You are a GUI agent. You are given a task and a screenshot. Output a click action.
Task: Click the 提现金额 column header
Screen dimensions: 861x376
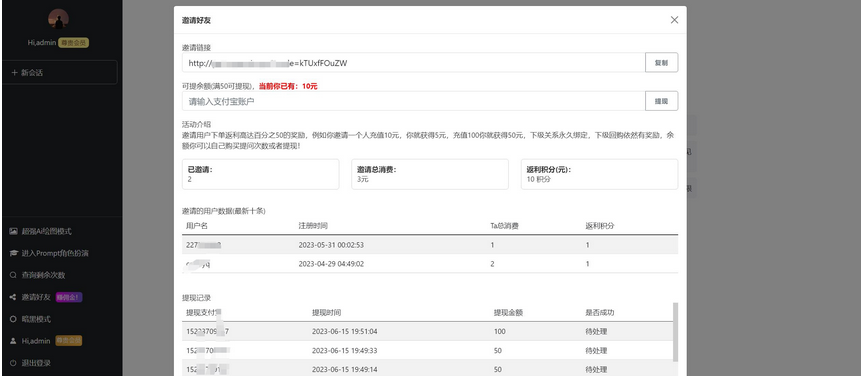tap(508, 312)
